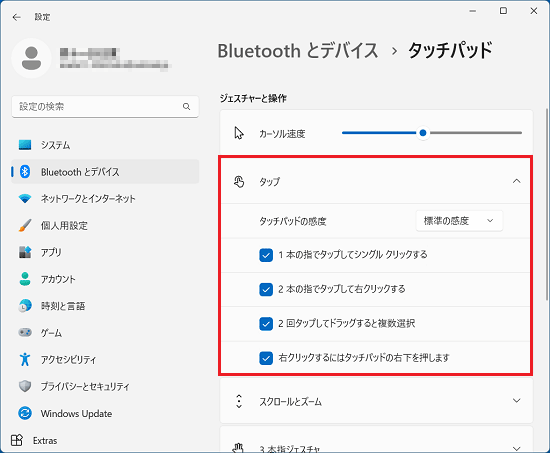
Task: Click the タッチパッドの感度 label
Action: coord(293,221)
